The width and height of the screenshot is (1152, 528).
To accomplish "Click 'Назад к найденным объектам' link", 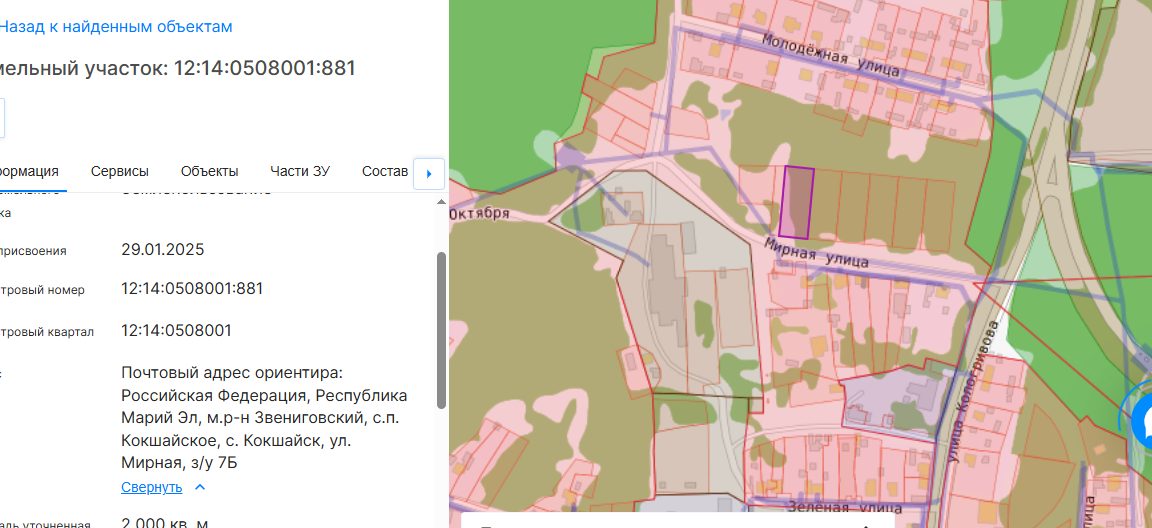I will (x=115, y=27).
